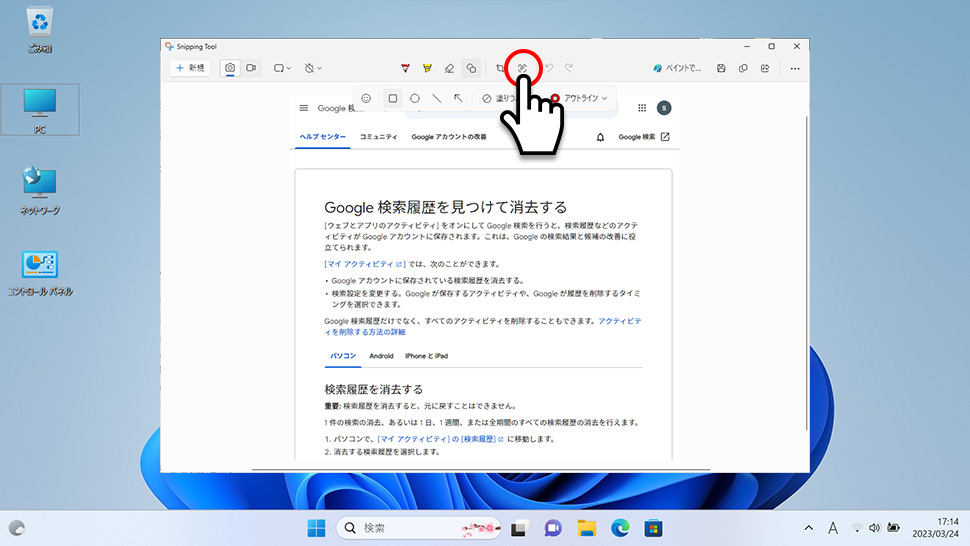
Task: Open the shape fill dropdown
Action: [x=499, y=98]
